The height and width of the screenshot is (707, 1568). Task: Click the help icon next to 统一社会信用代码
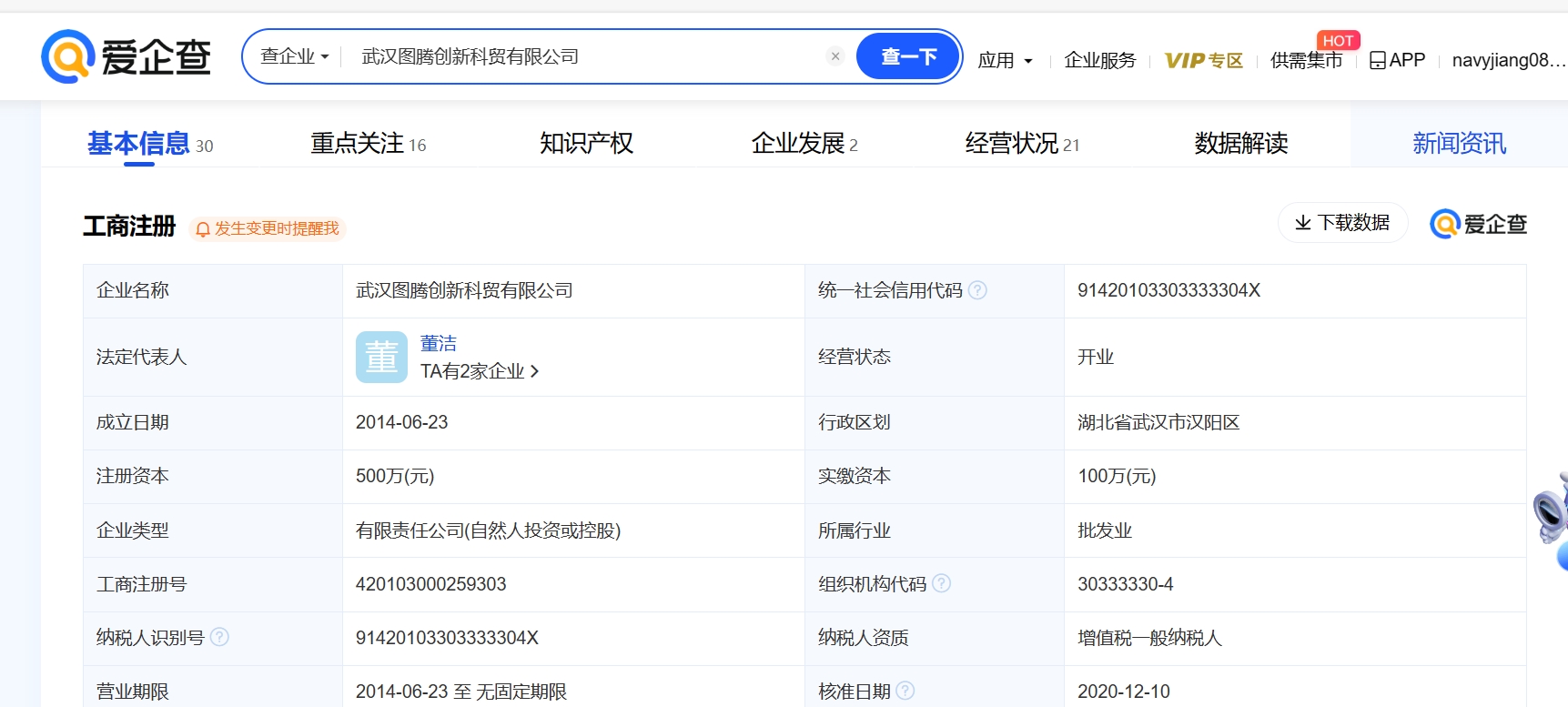point(977,290)
